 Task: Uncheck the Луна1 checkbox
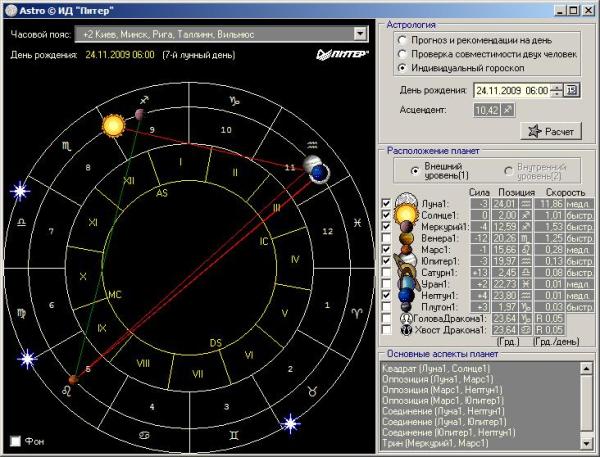click(x=386, y=203)
